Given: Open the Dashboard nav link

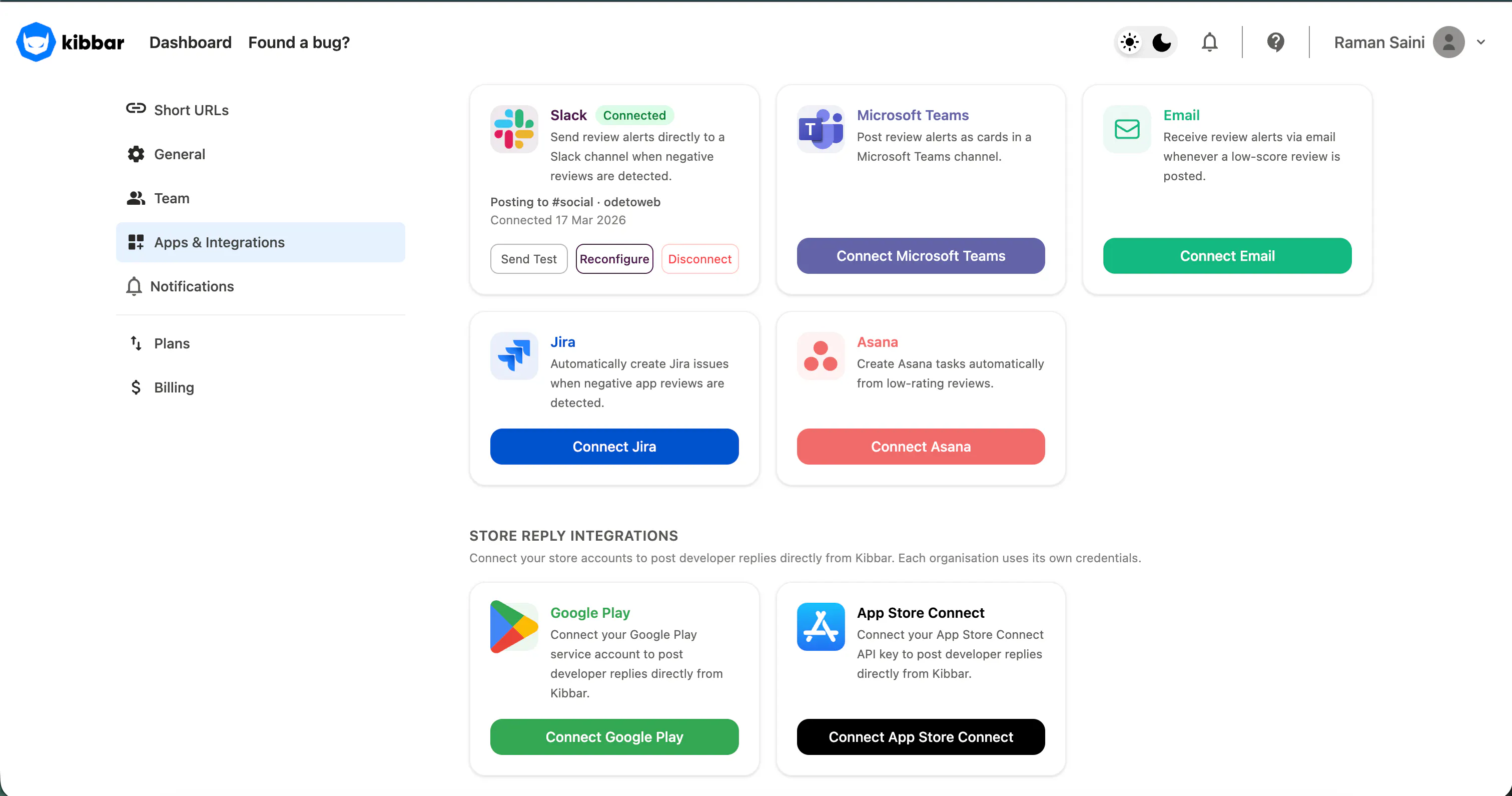Looking at the screenshot, I should click(x=190, y=42).
